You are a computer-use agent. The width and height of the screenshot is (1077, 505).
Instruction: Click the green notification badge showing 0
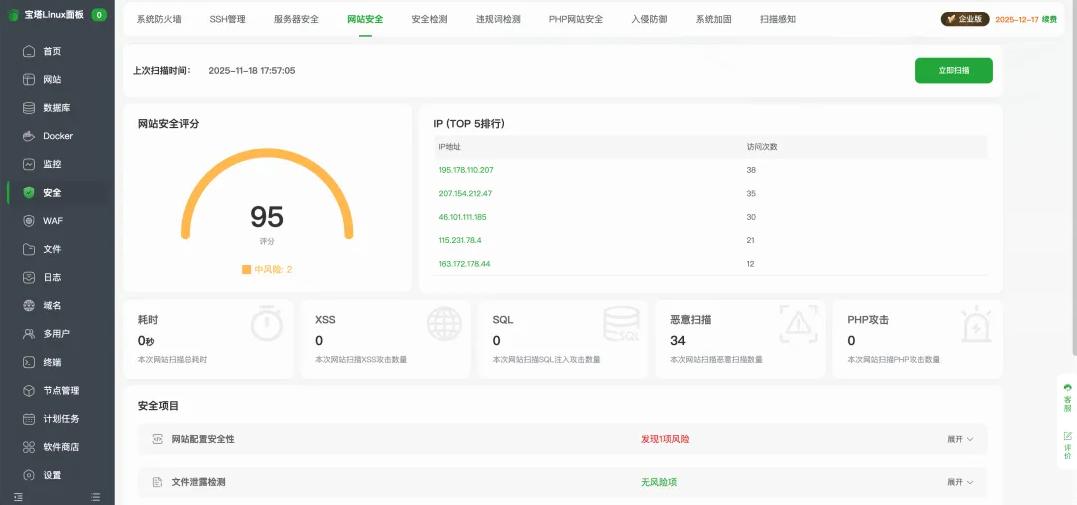[99, 14]
